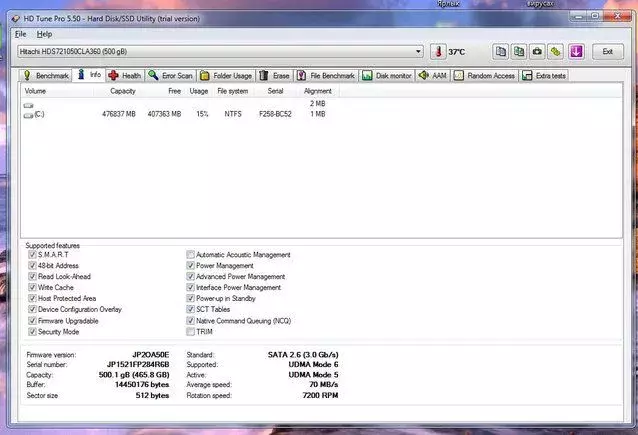
Task: Click the Exit button
Action: (x=607, y=52)
